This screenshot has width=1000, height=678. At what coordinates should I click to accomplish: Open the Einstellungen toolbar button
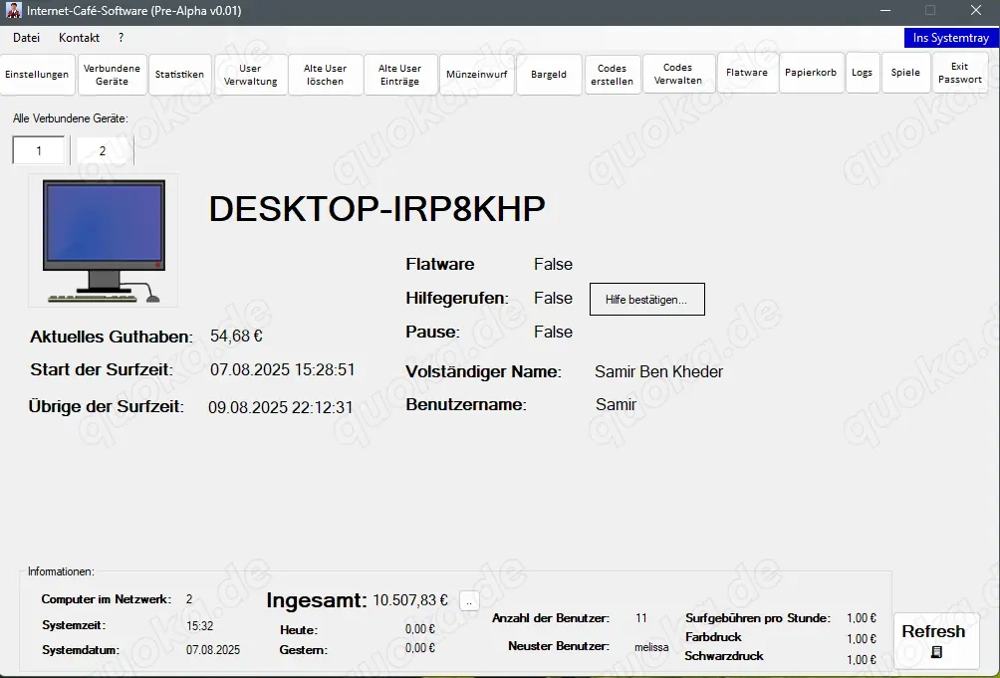pyautogui.click(x=37, y=73)
